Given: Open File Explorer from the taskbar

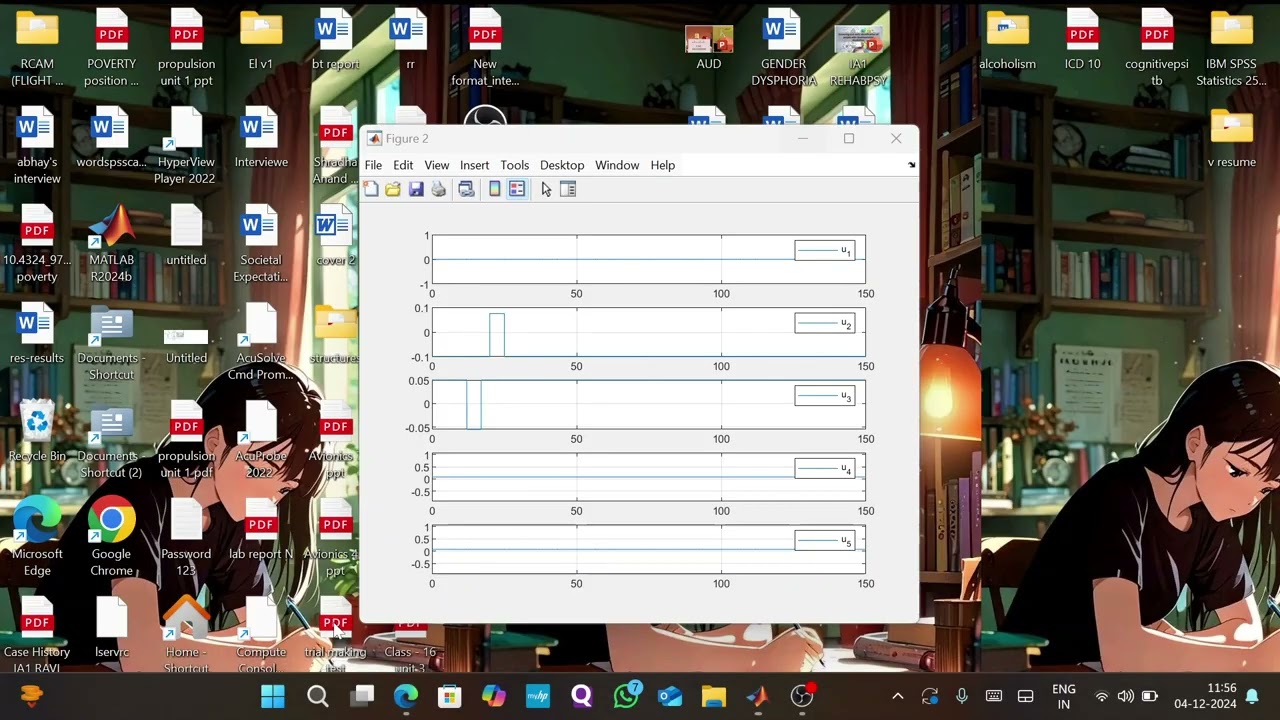Looking at the screenshot, I should (x=713, y=696).
